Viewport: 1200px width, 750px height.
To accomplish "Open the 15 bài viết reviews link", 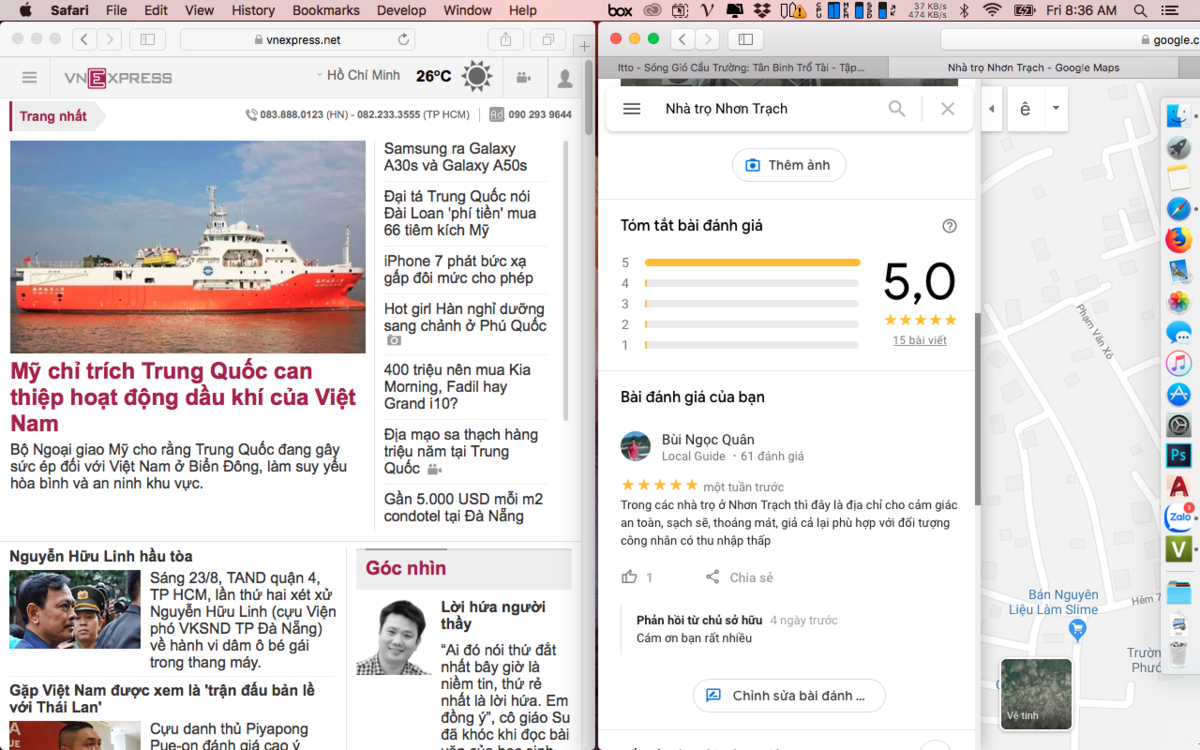I will (x=920, y=340).
